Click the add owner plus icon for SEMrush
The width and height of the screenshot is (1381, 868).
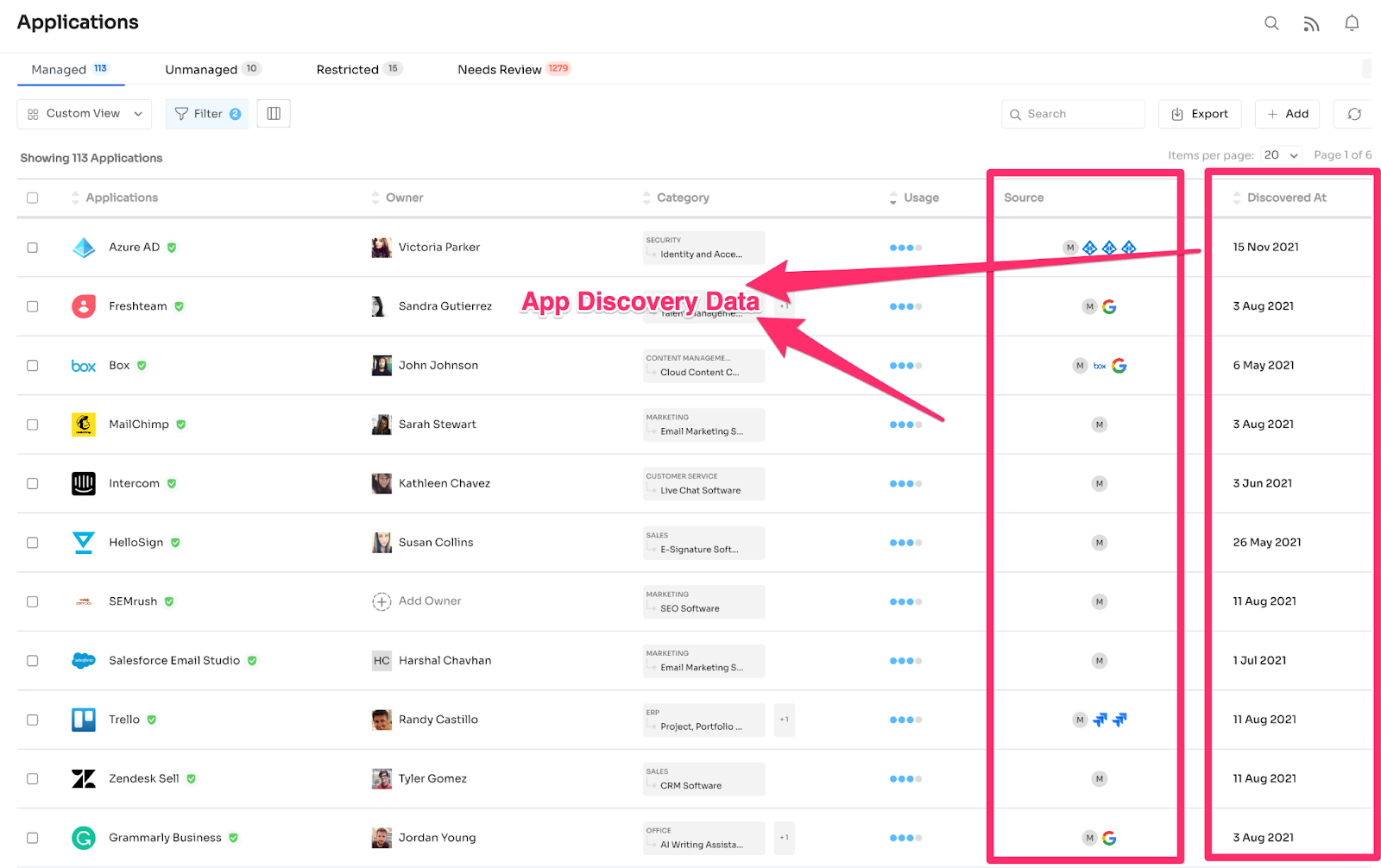tap(382, 601)
